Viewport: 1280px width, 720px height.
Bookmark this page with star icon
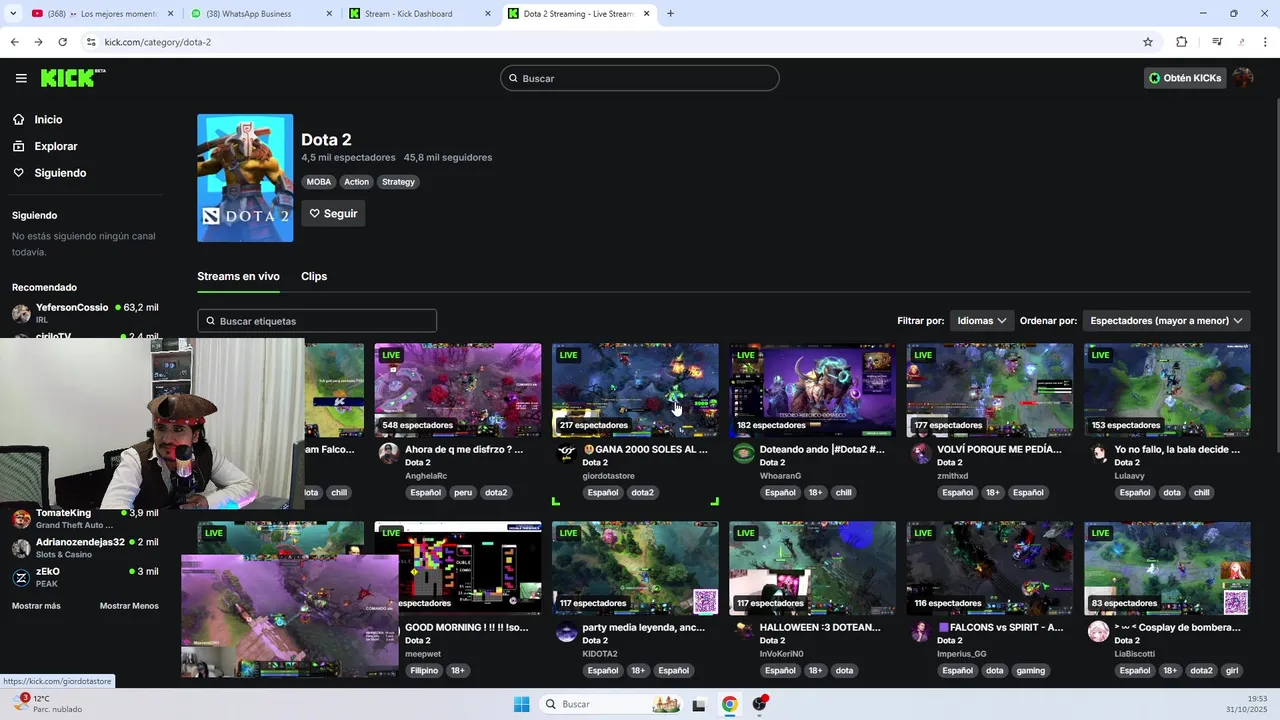pos(1148,42)
